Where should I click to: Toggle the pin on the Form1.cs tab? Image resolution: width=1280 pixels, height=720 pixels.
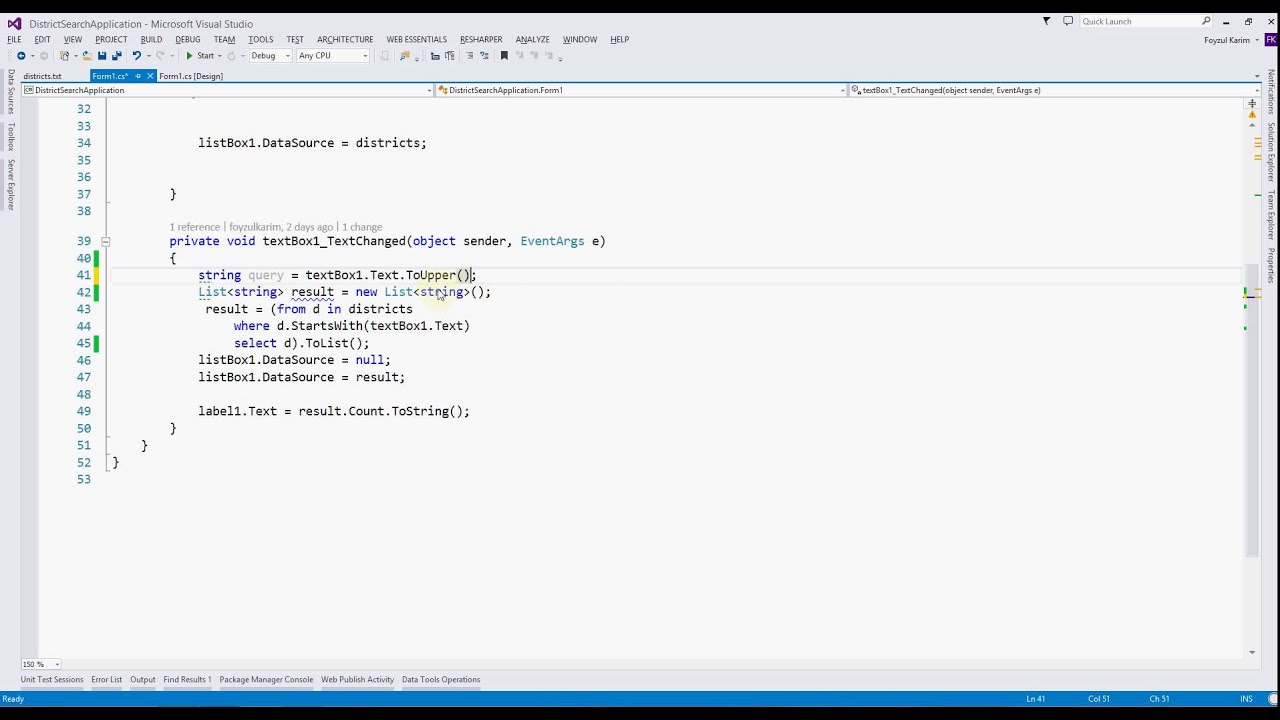138,76
